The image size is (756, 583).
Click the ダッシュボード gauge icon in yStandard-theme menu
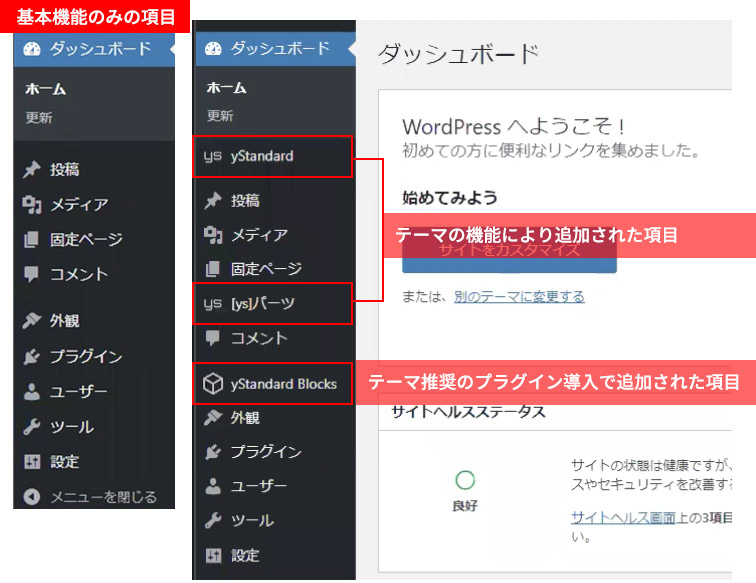pos(213,48)
